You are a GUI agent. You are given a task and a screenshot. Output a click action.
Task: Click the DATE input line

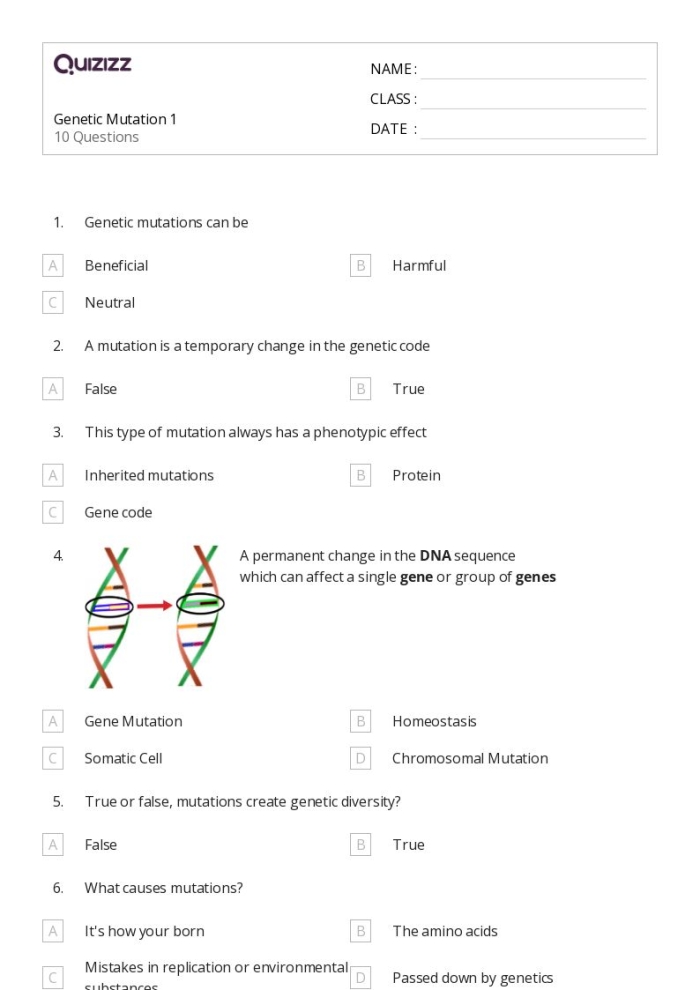[x=533, y=130]
